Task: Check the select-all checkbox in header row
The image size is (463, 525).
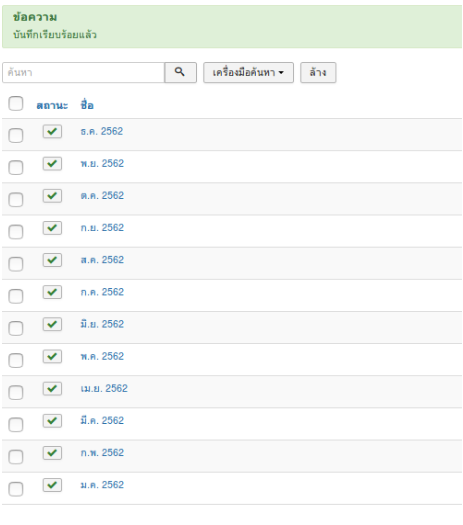Action: coord(16,103)
